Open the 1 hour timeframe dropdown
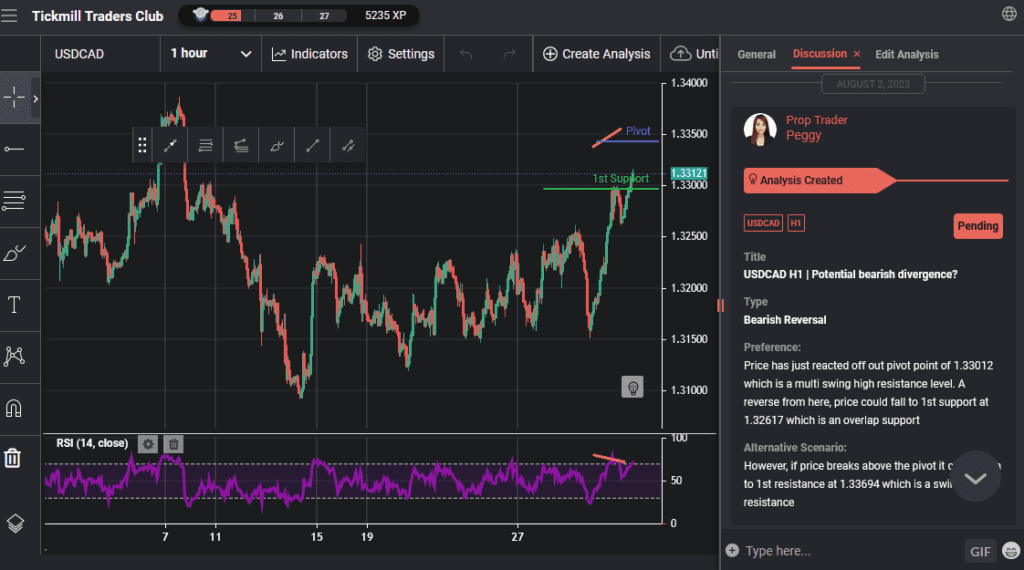This screenshot has height=570, width=1024. [210, 54]
